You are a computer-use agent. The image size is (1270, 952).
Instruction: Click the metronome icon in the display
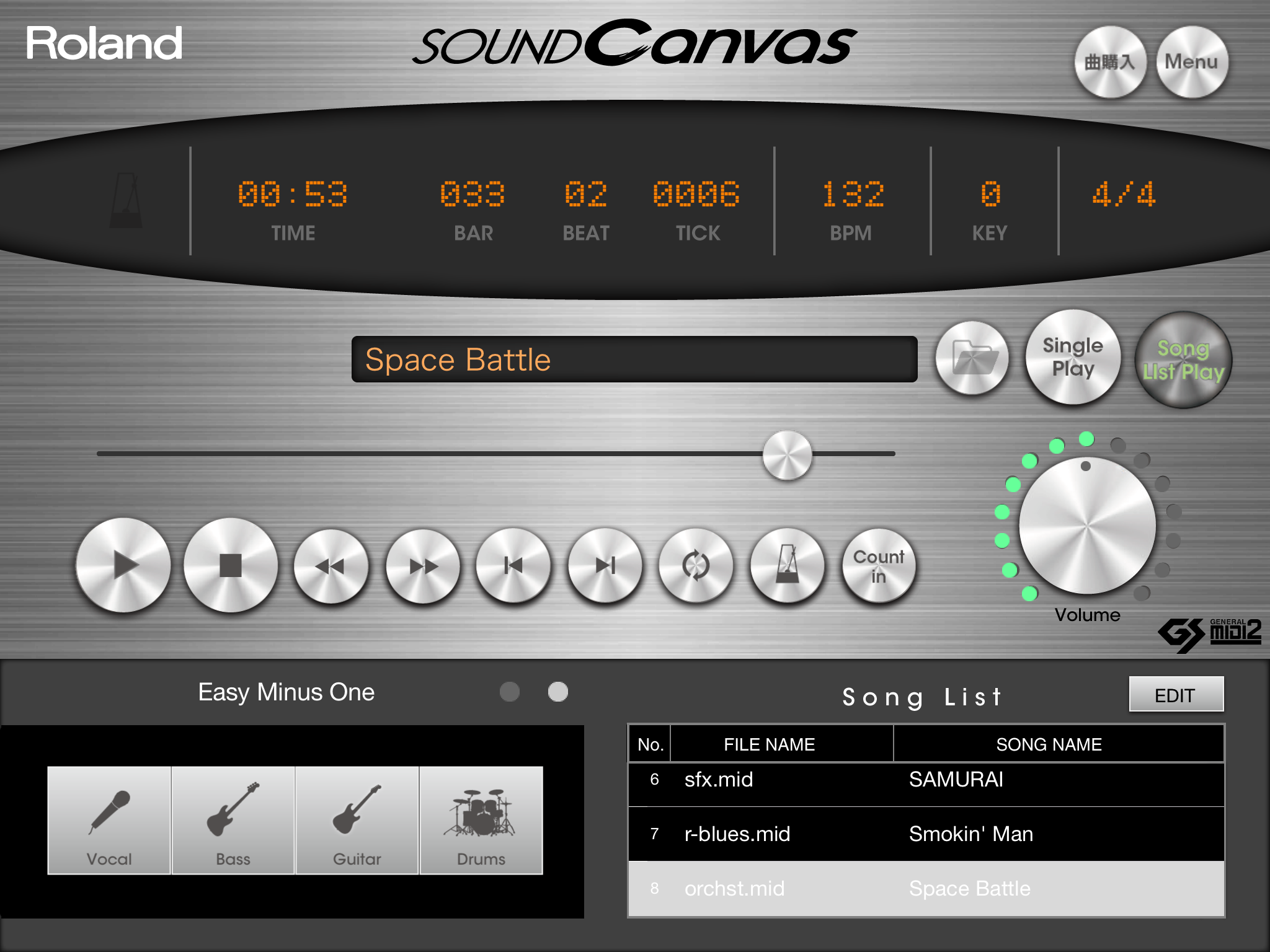tap(126, 200)
